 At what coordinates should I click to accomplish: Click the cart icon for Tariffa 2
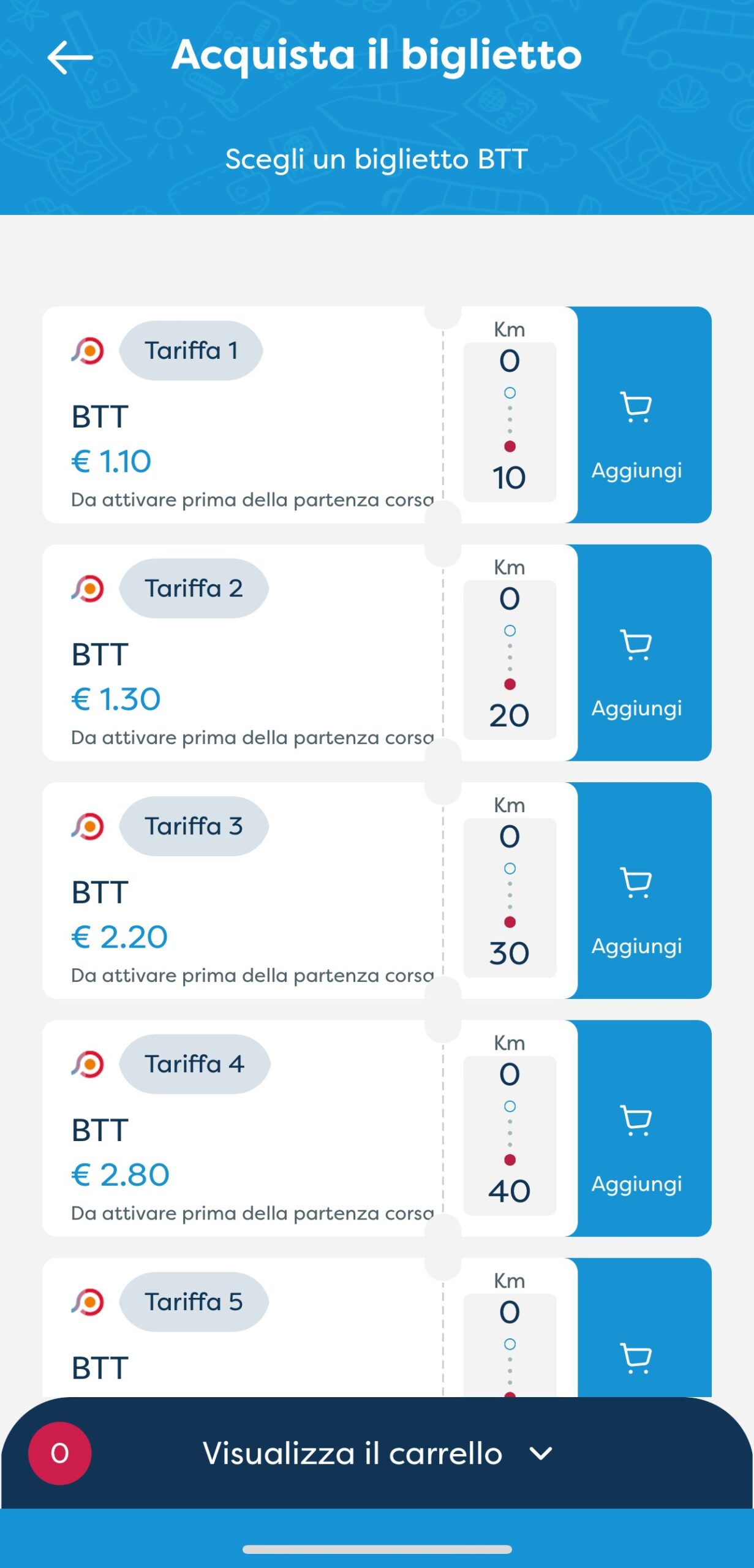(x=636, y=644)
